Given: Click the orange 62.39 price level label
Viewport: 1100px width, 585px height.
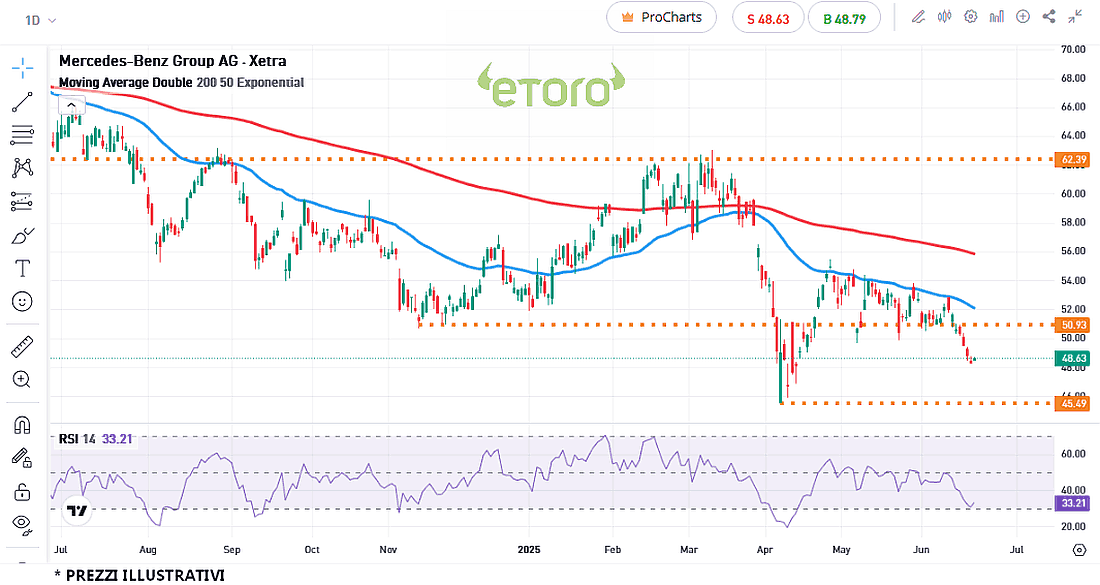Looking at the screenshot, I should 1073,159.
